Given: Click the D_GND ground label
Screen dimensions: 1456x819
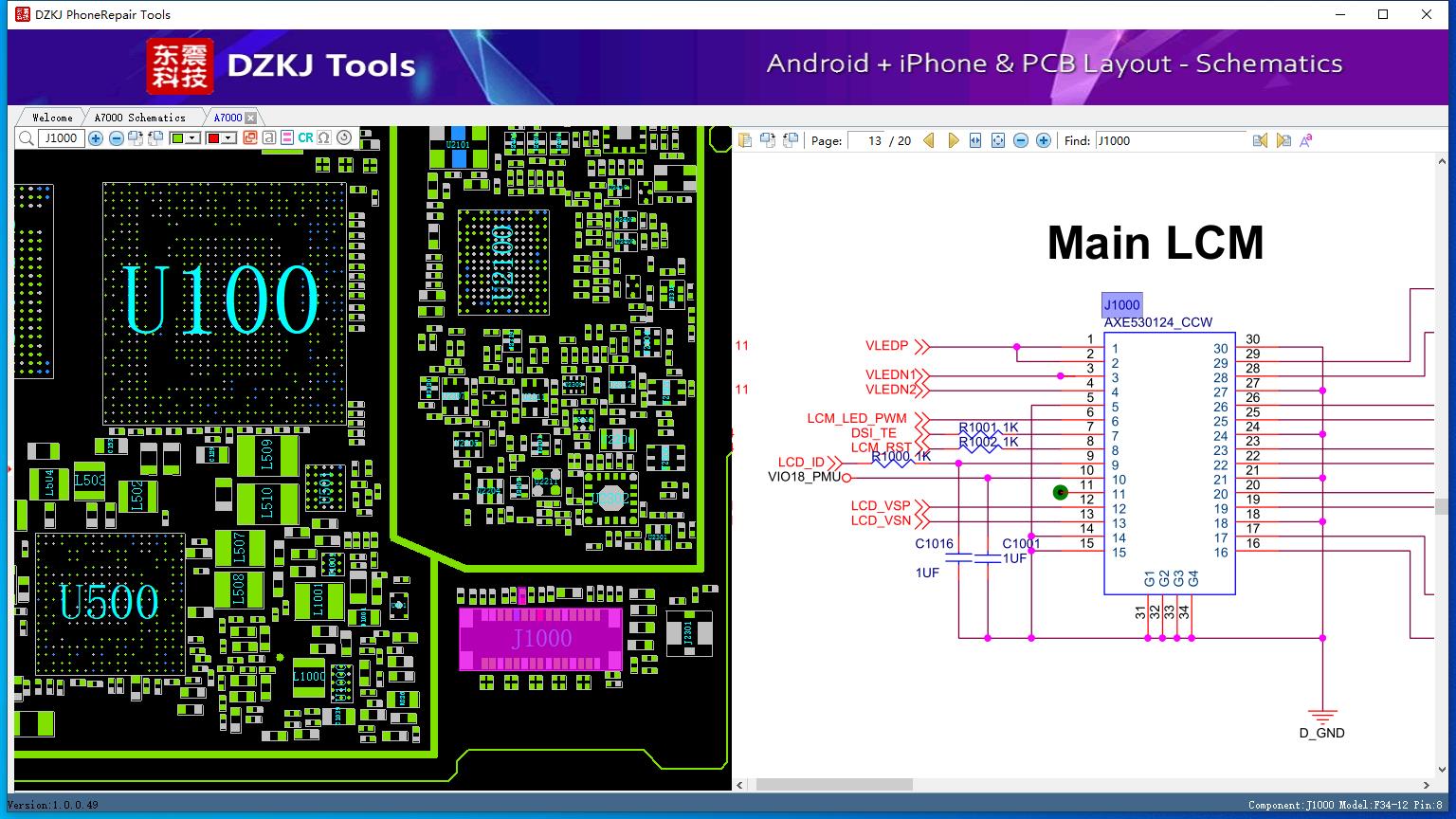Looking at the screenshot, I should (1321, 733).
